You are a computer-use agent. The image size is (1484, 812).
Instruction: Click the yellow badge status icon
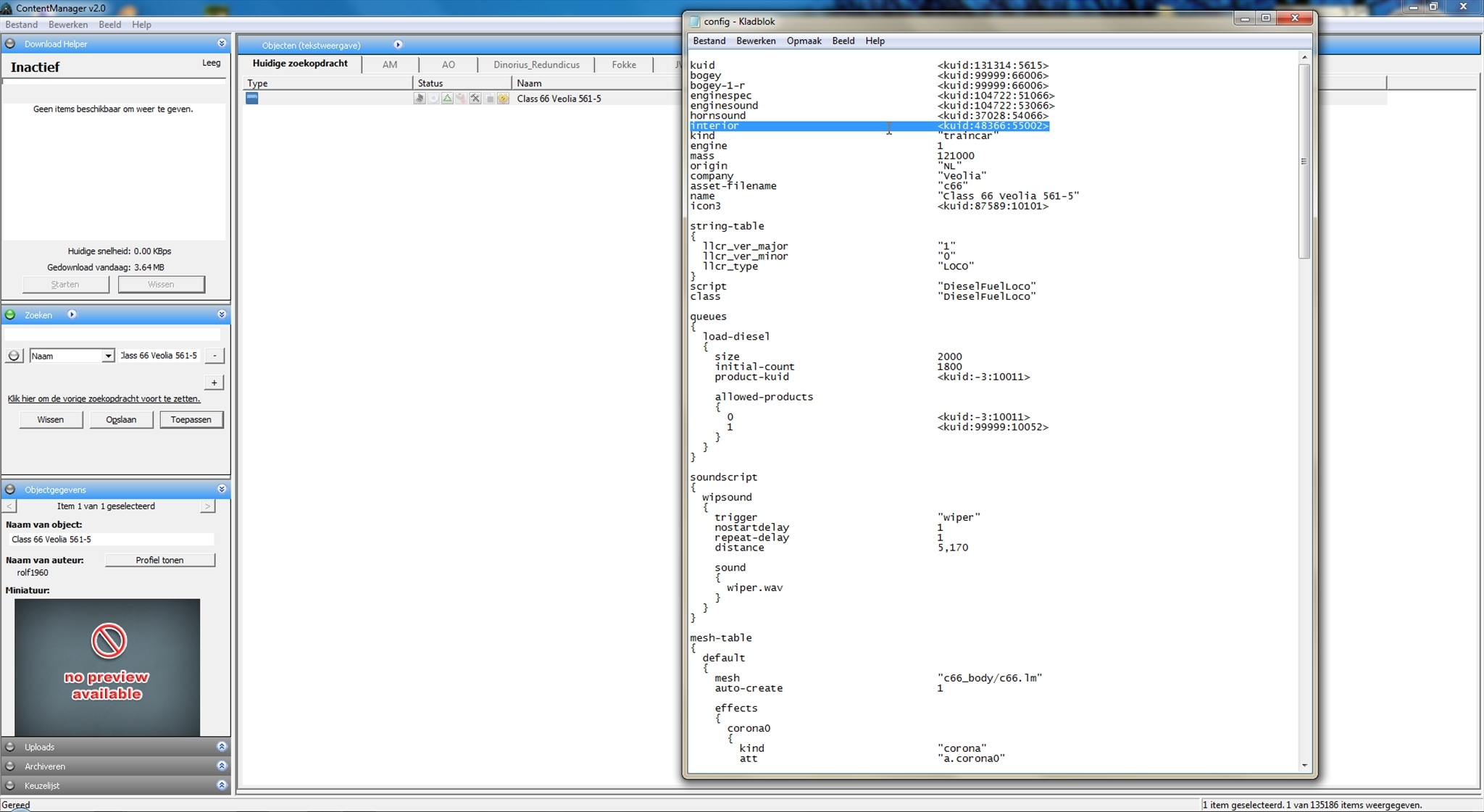(x=503, y=99)
